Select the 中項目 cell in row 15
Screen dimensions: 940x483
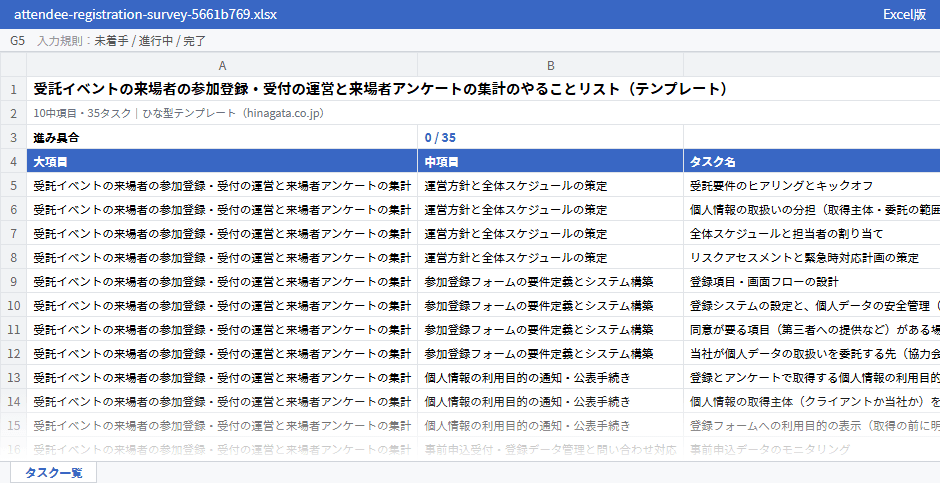550,425
